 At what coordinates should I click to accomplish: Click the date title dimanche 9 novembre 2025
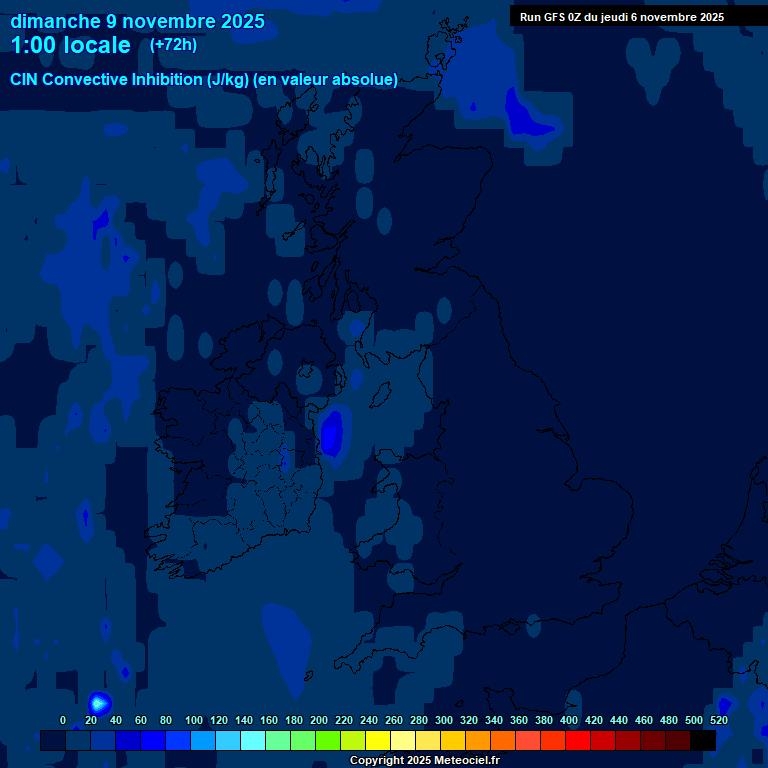click(137, 21)
